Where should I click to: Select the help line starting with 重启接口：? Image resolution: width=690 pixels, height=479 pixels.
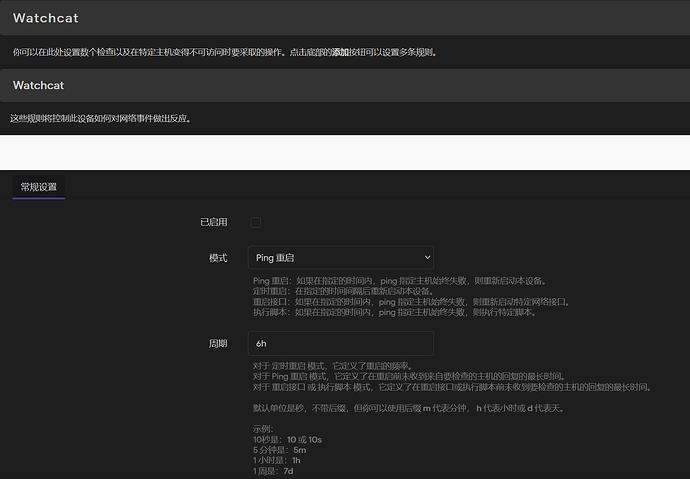[412, 302]
